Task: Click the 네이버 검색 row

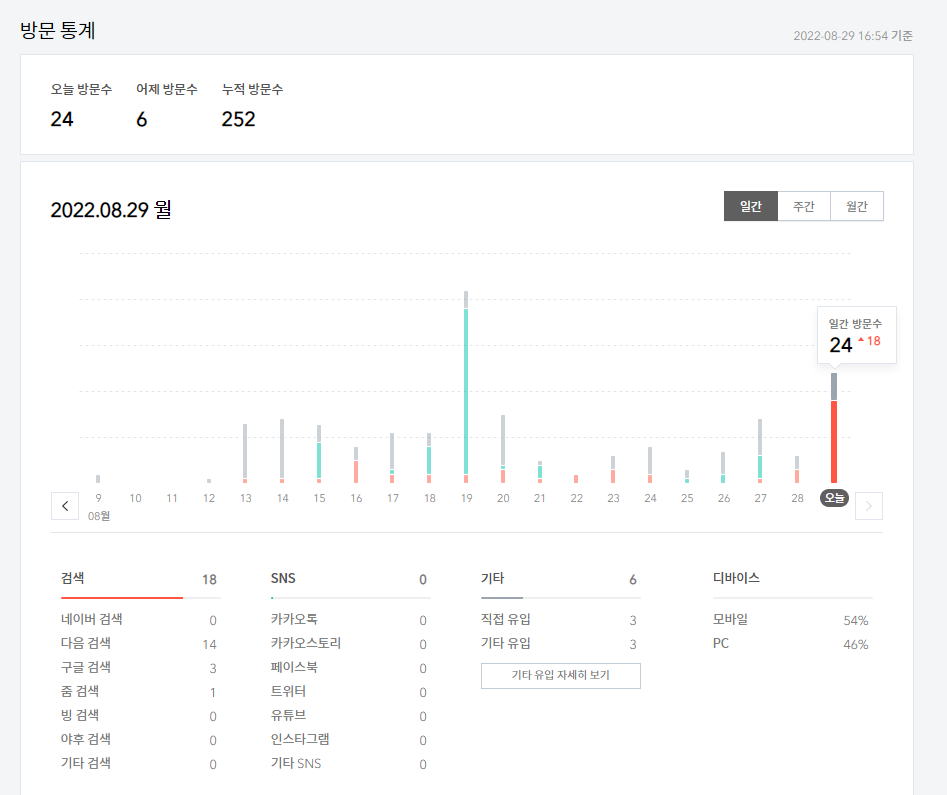Action: pos(140,619)
